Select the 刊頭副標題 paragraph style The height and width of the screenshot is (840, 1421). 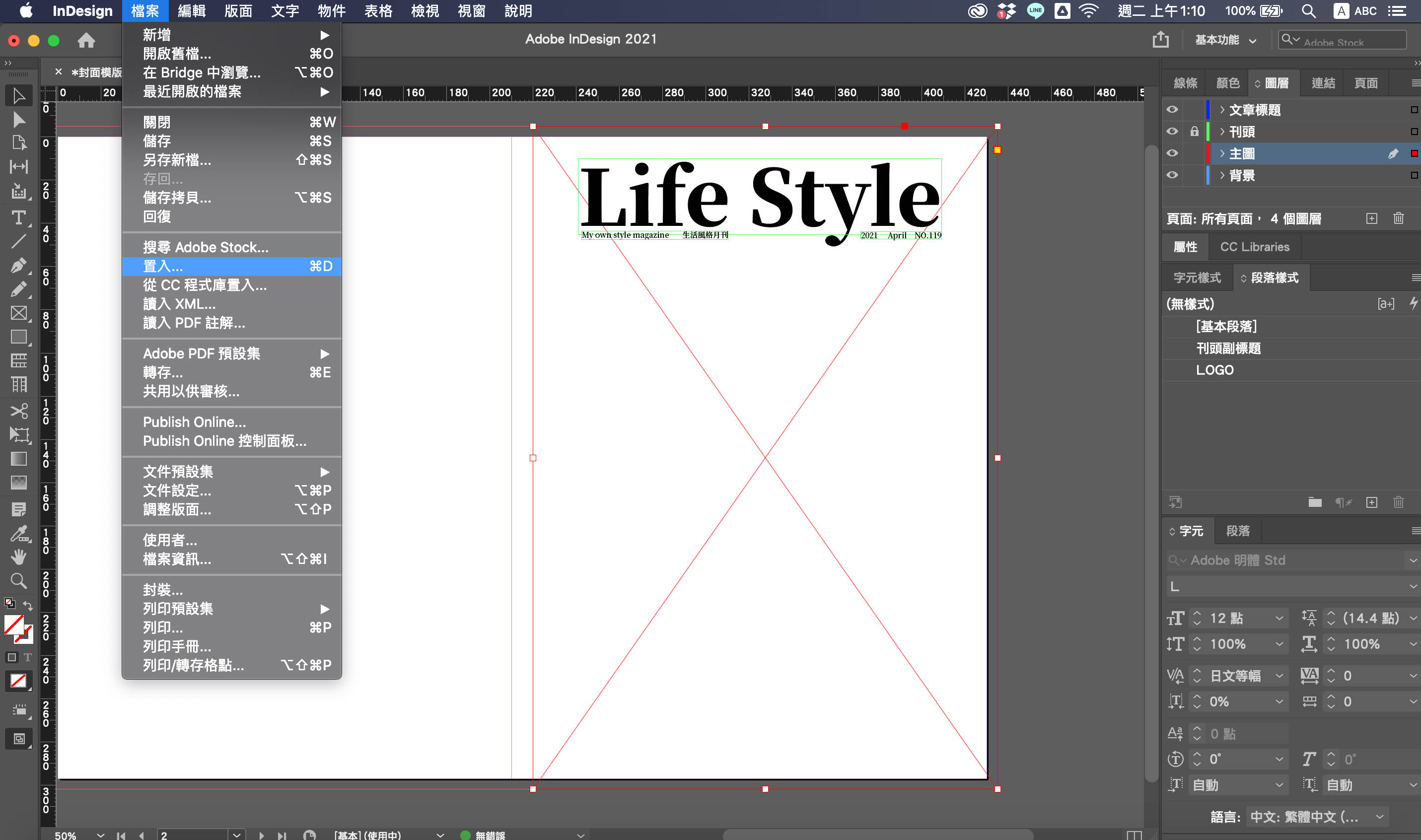pos(1228,348)
